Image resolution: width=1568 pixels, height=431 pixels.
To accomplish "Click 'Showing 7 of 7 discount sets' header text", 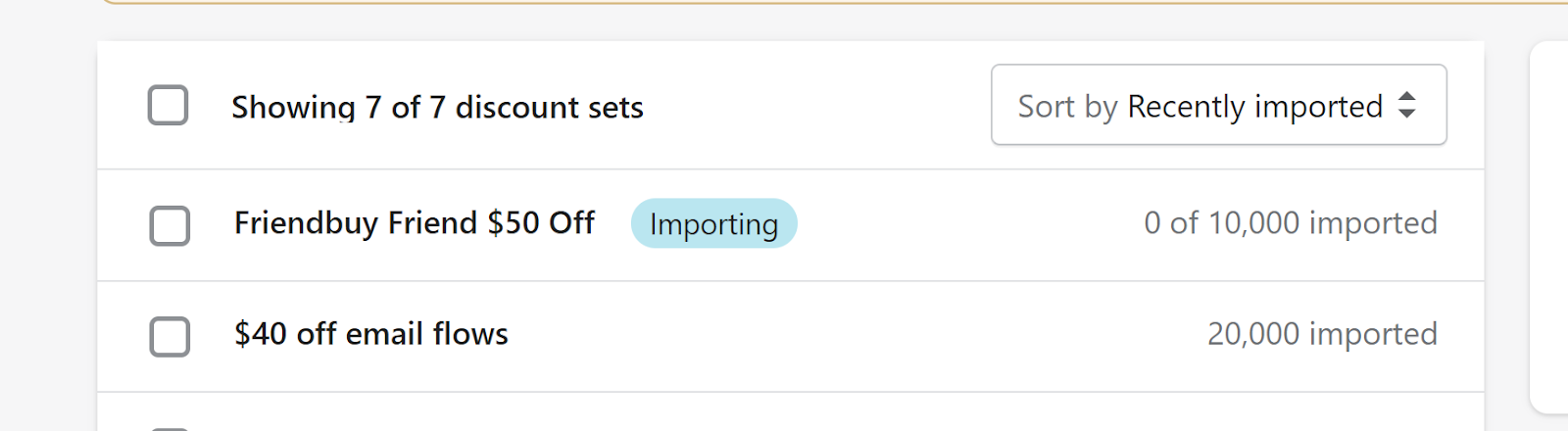I will point(437,107).
